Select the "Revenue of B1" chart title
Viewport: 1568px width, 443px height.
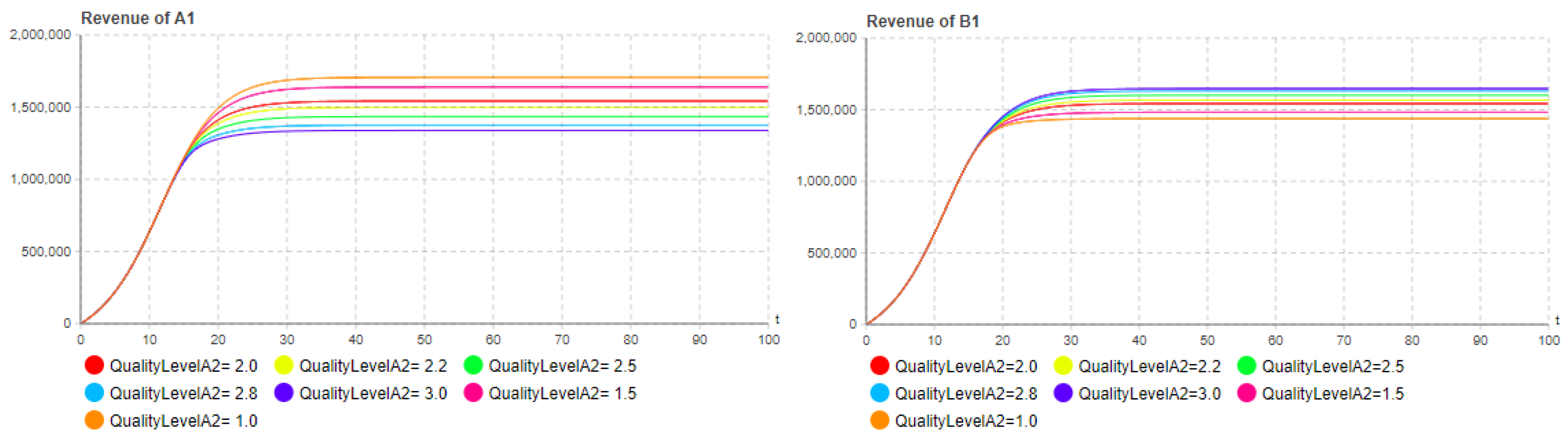pos(923,21)
